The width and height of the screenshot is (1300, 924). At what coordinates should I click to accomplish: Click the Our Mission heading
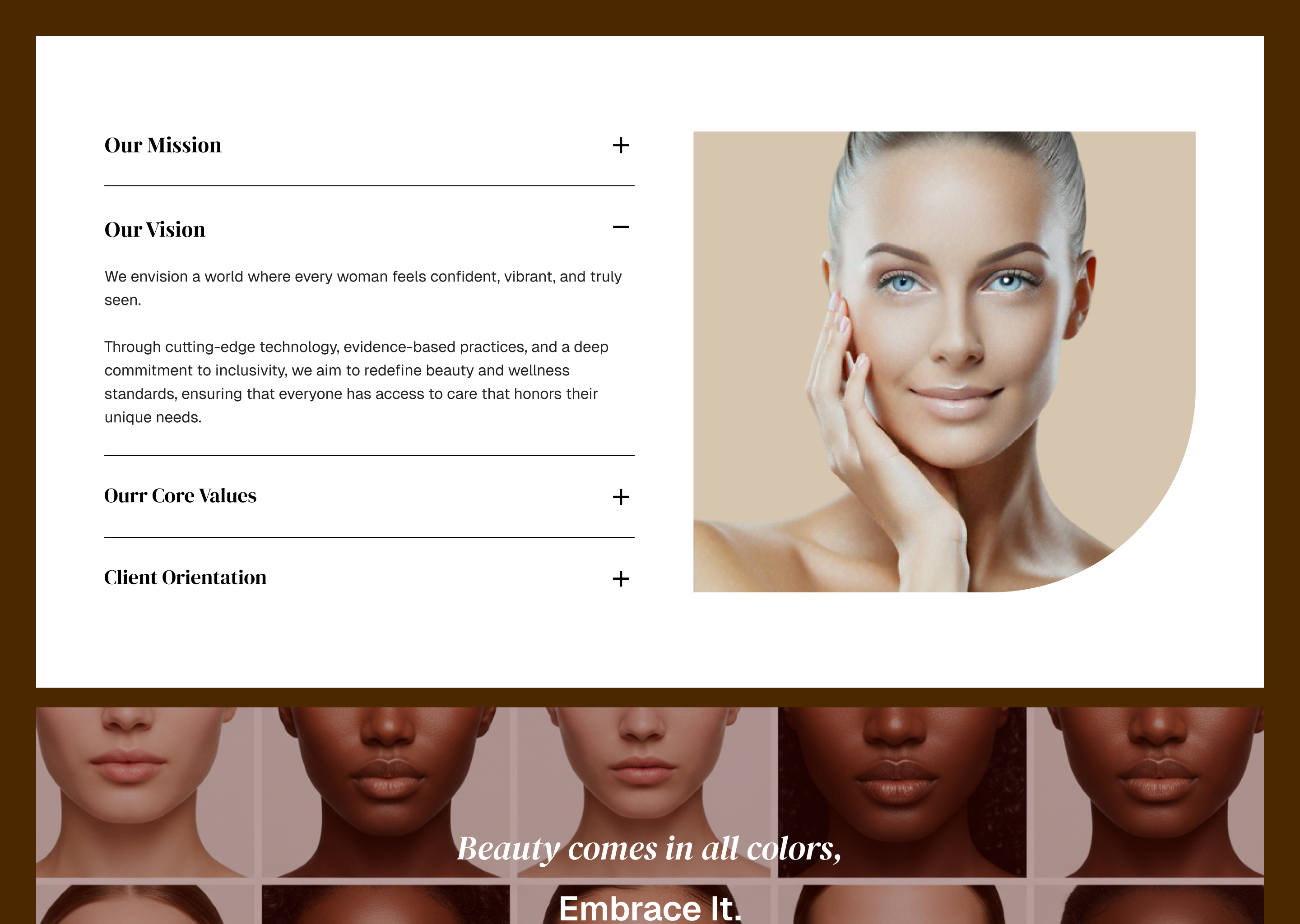pos(163,145)
